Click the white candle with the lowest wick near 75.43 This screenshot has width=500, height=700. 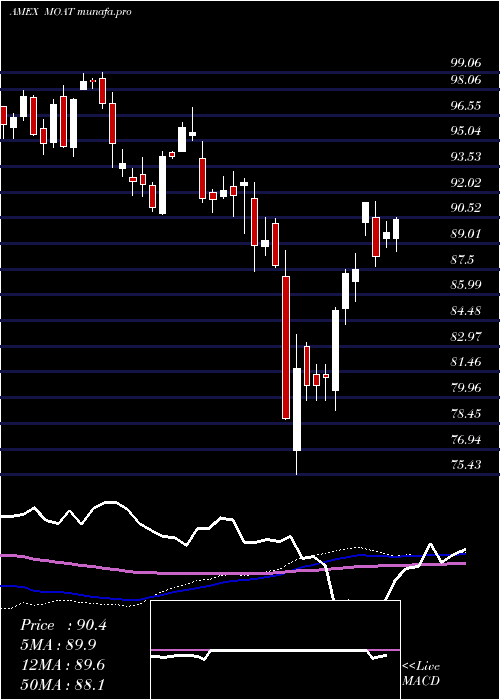[x=296, y=409]
